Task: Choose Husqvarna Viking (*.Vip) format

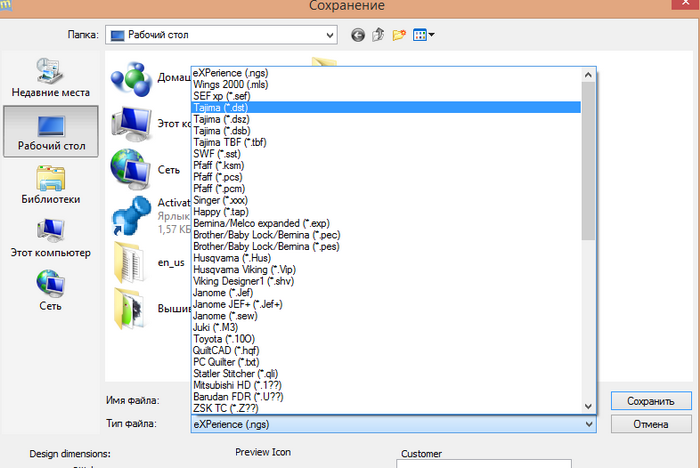Action: (x=386, y=270)
